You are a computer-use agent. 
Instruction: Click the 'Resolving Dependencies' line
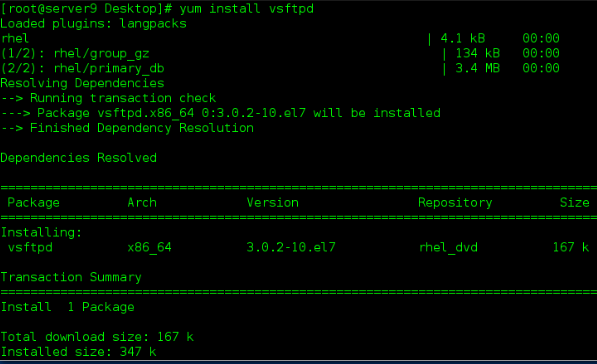click(x=82, y=83)
